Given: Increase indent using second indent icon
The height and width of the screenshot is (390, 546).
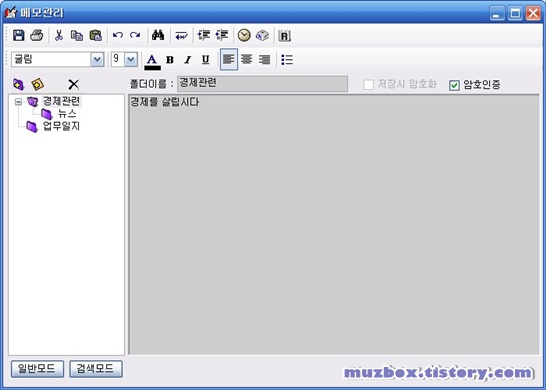Looking at the screenshot, I should click(221, 36).
